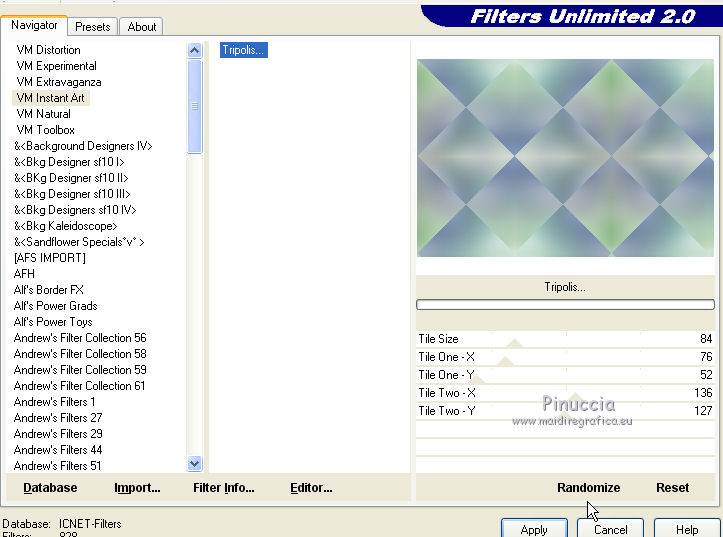Select Andrew's Filter Collection 56

pyautogui.click(x=80, y=338)
